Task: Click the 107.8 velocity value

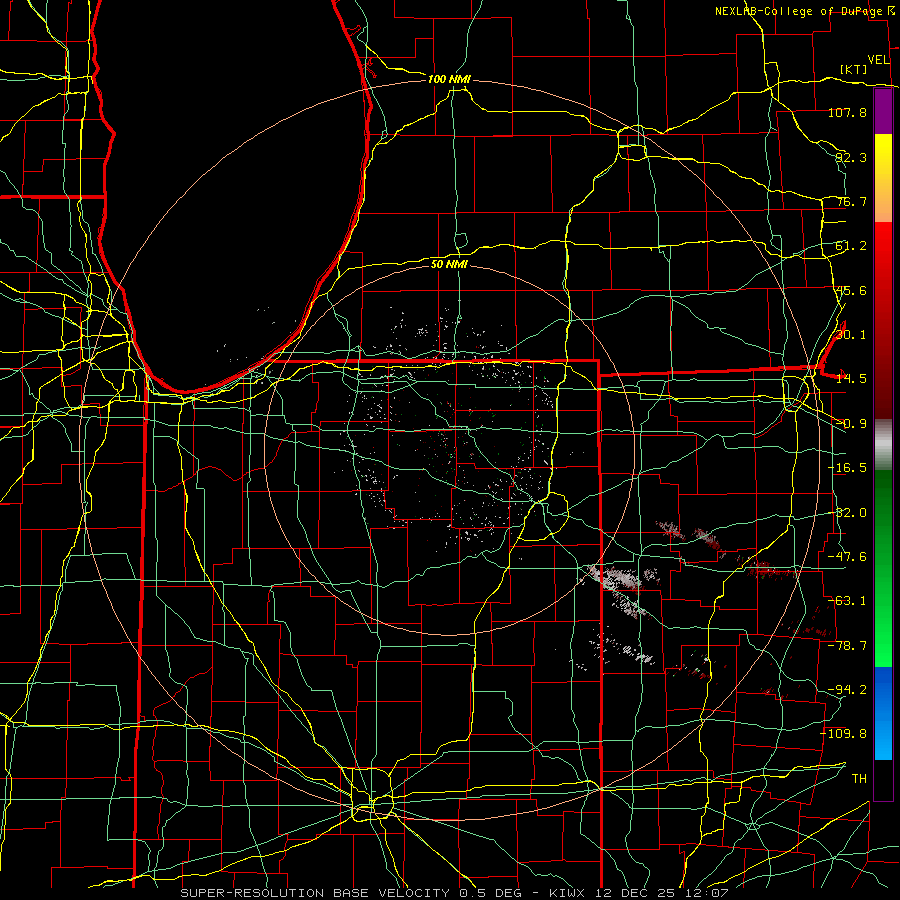Action: (x=847, y=112)
